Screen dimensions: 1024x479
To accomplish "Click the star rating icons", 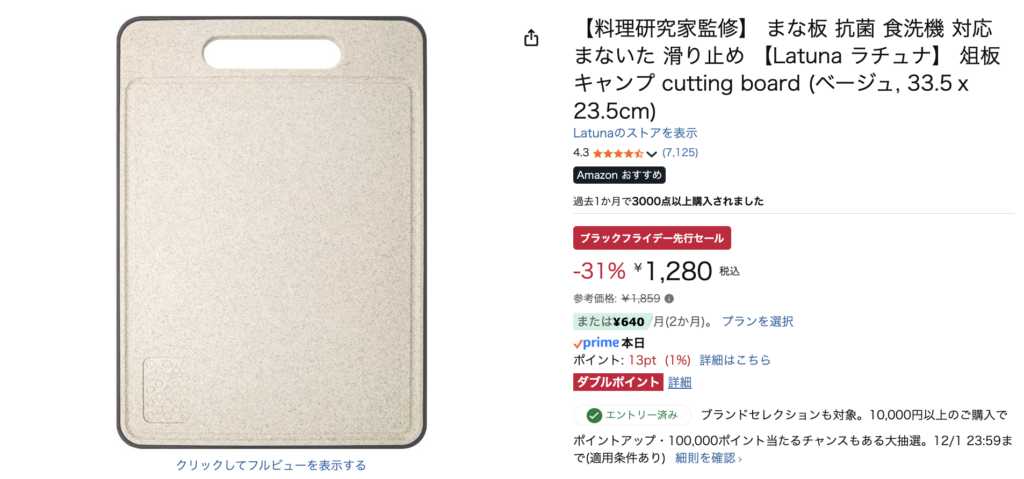I will click(618, 153).
